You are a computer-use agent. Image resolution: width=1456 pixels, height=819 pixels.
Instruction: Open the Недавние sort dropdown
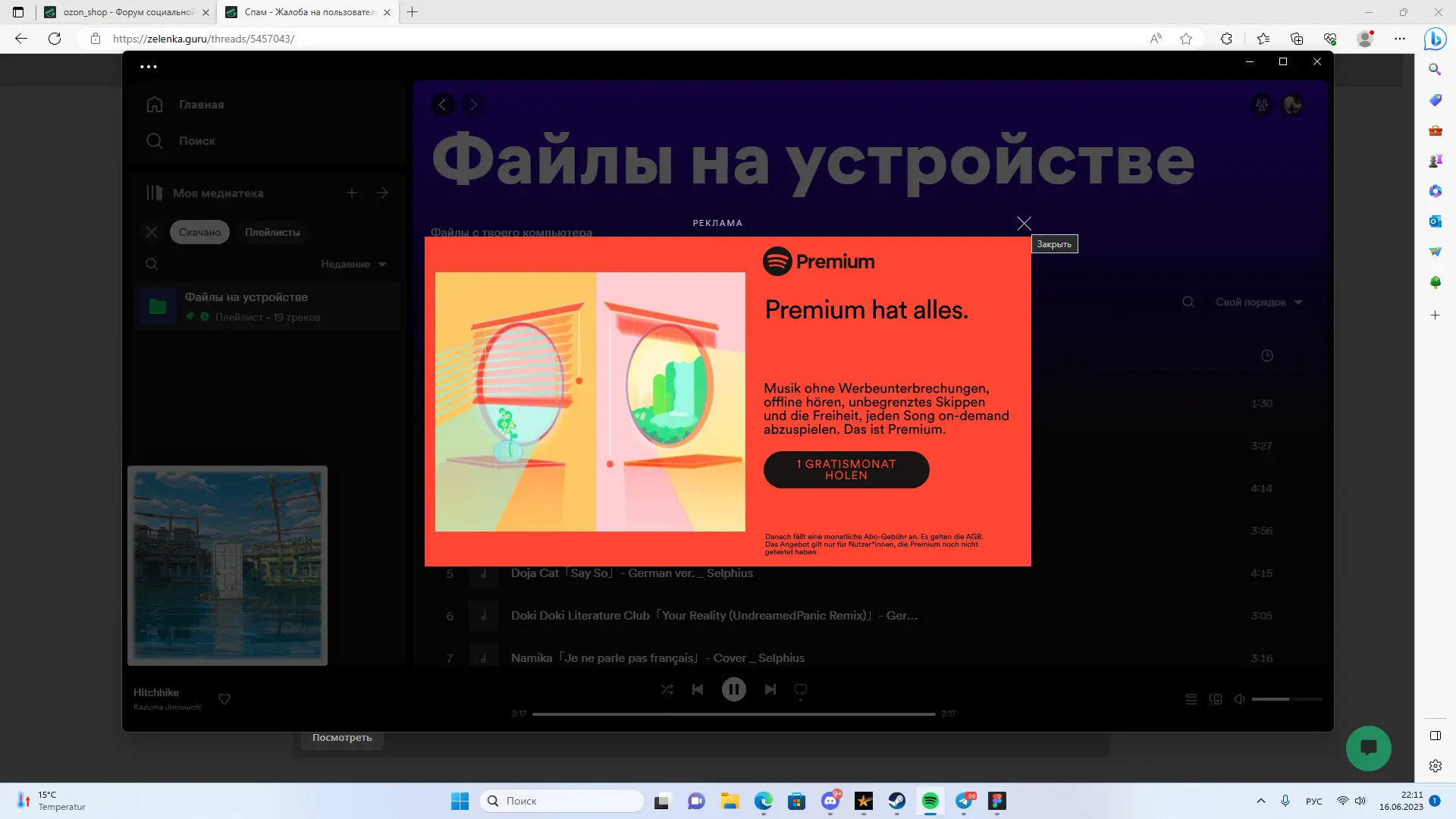(353, 264)
